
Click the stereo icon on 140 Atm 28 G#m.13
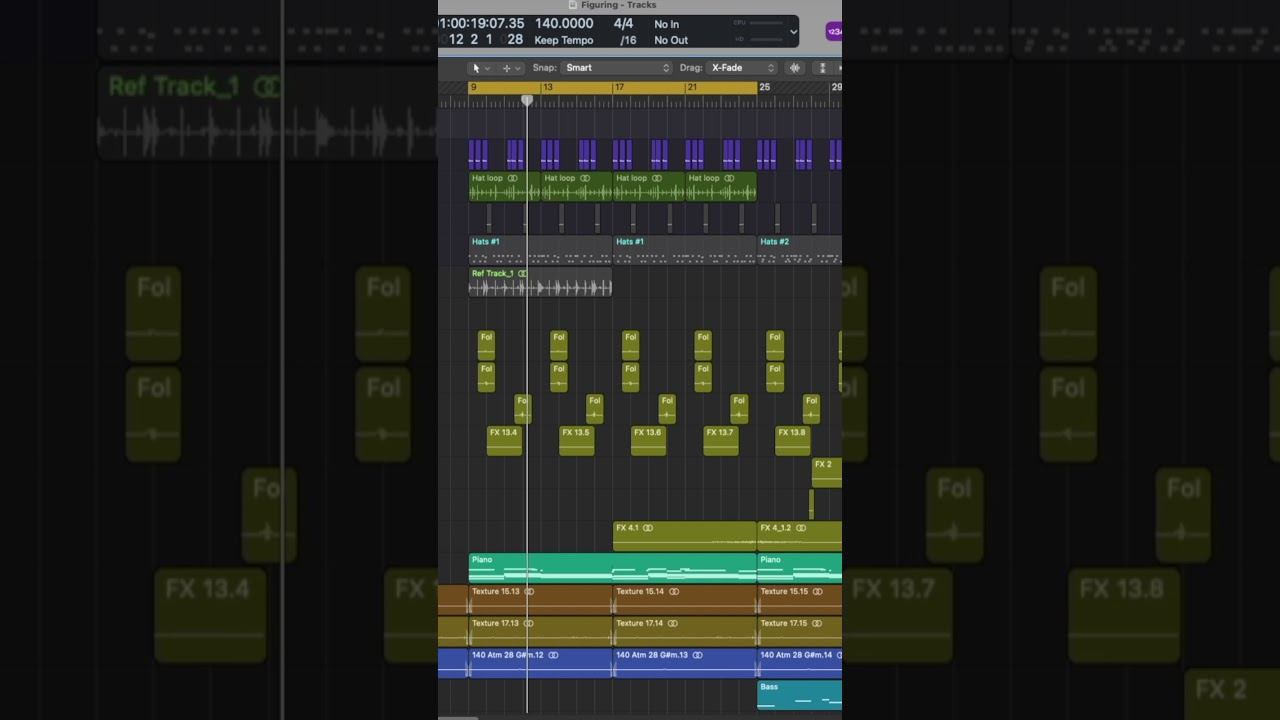tap(697, 656)
